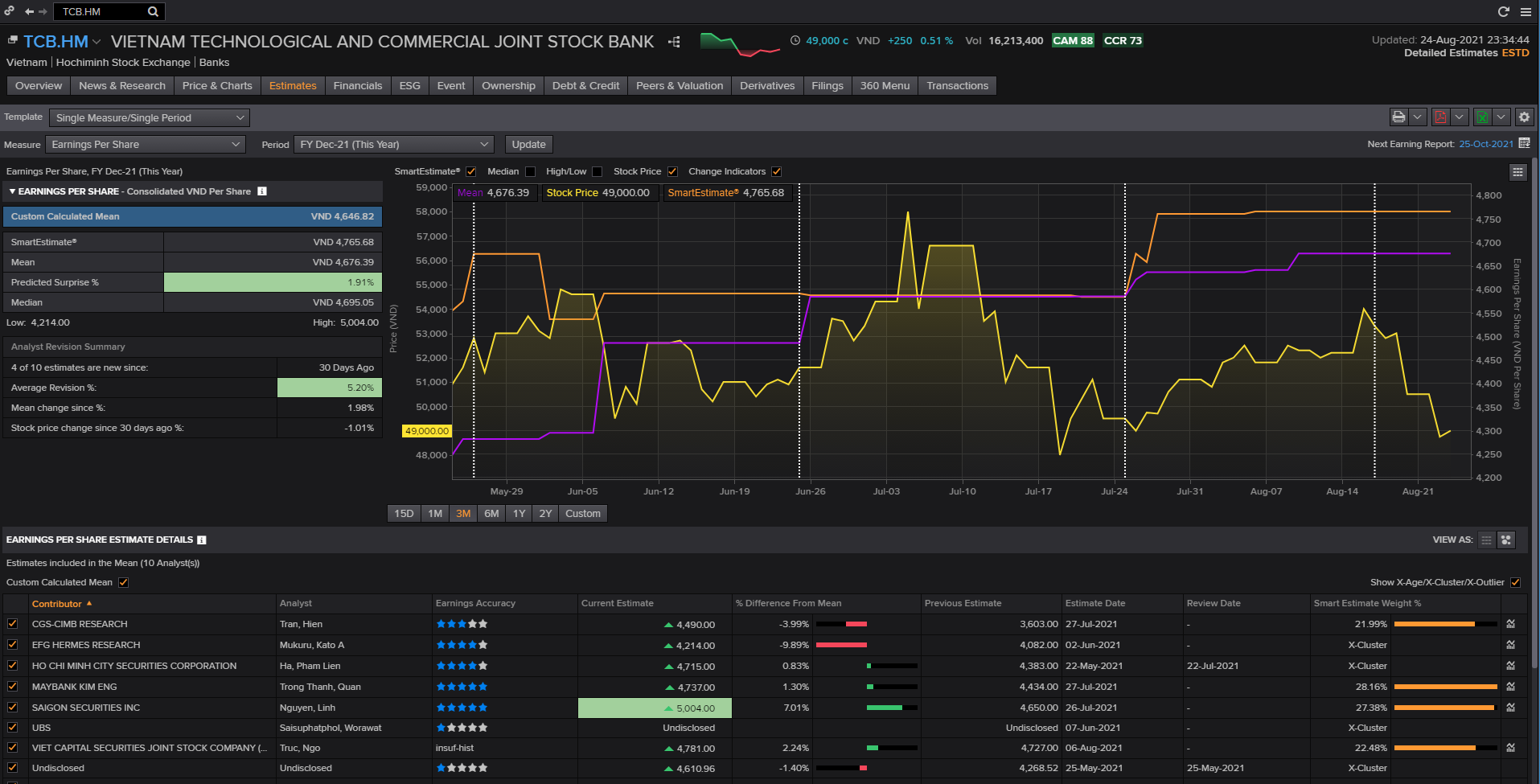
Task: Open the Period FY Dec-21 dropdown
Action: (393, 145)
